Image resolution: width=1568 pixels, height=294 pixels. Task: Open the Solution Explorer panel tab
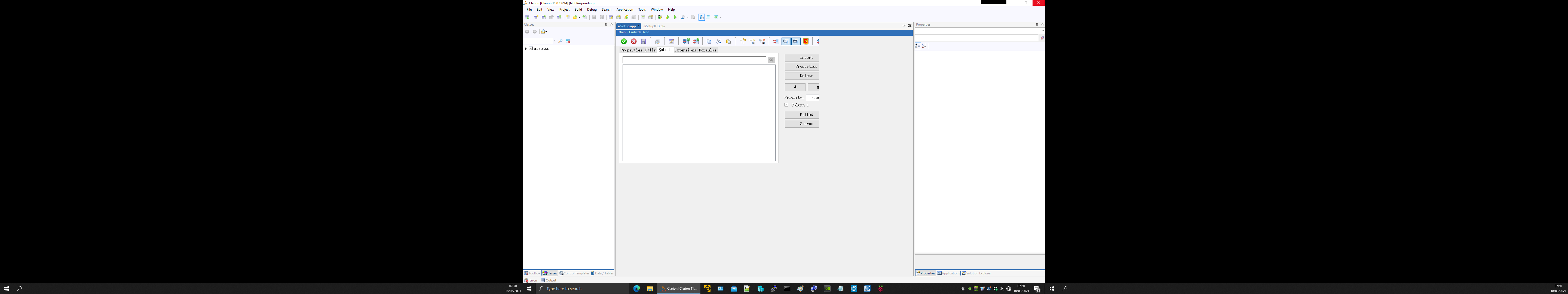[x=976, y=273]
